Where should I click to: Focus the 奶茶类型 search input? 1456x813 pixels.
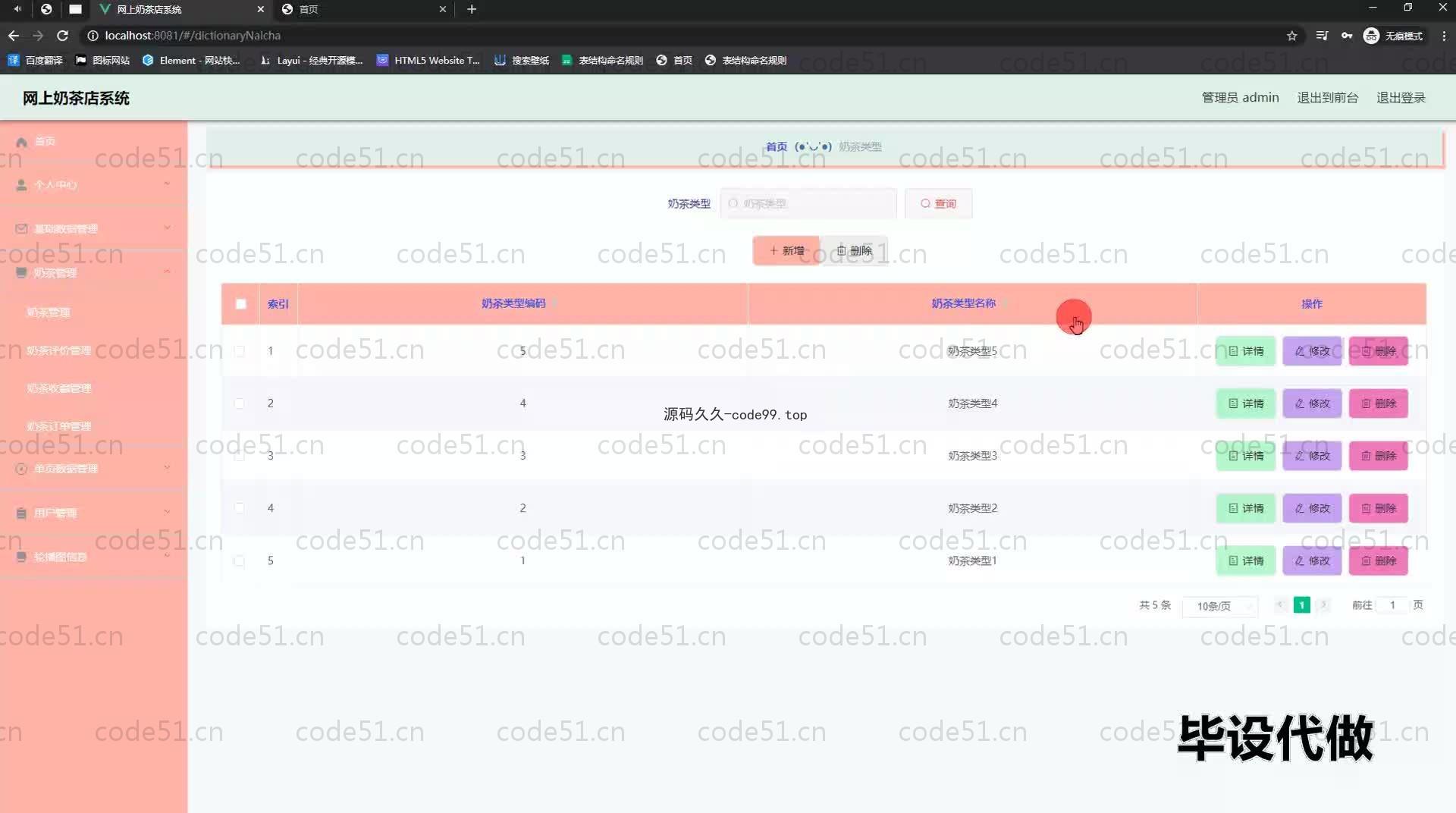808,203
